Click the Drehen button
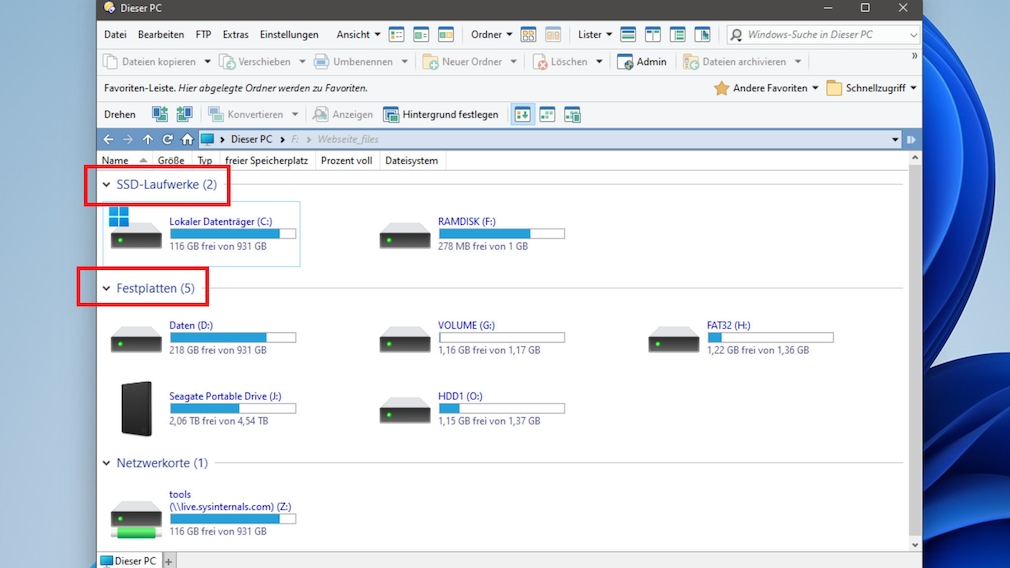Image resolution: width=1010 pixels, height=568 pixels. click(x=120, y=115)
